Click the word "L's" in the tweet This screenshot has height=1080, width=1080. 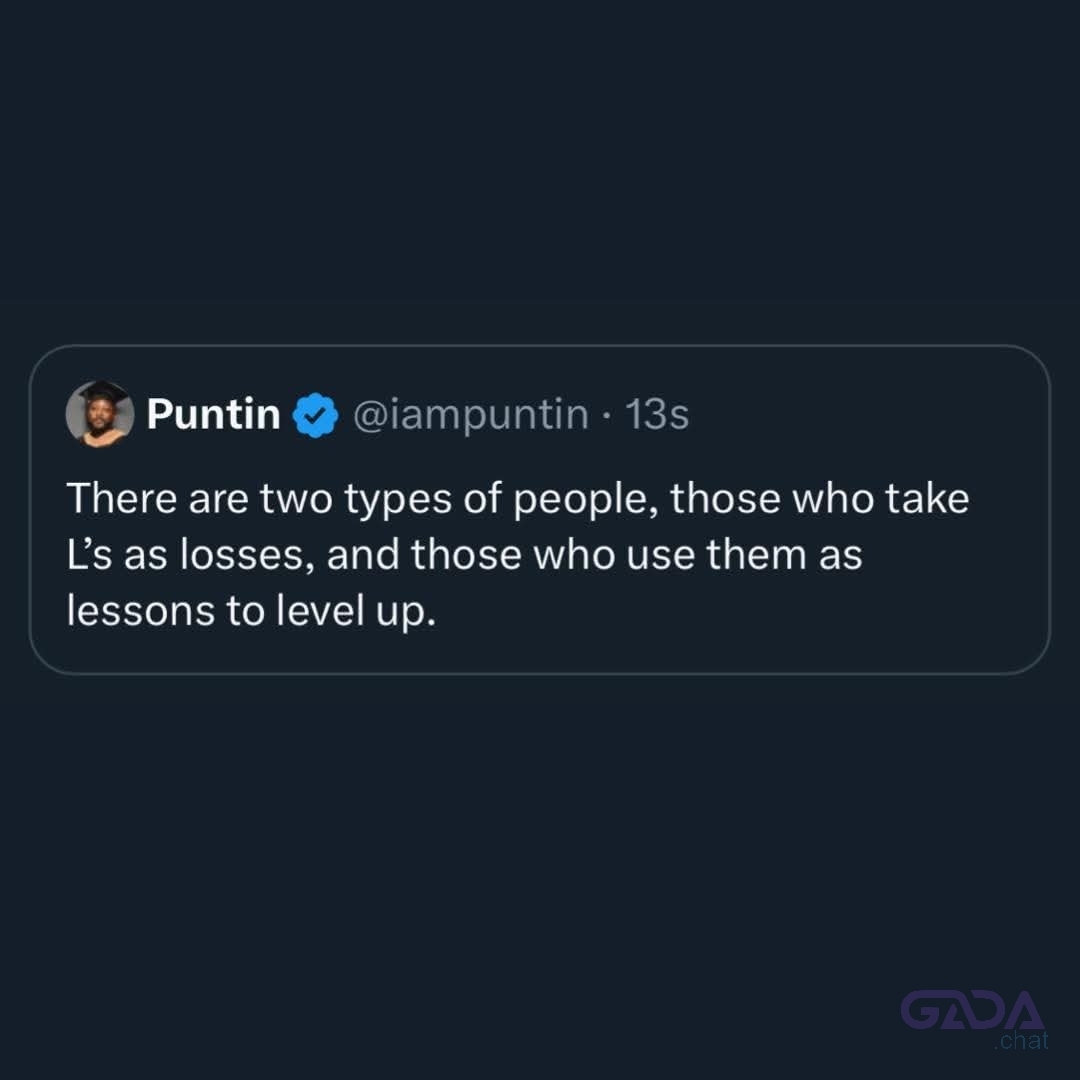89,554
